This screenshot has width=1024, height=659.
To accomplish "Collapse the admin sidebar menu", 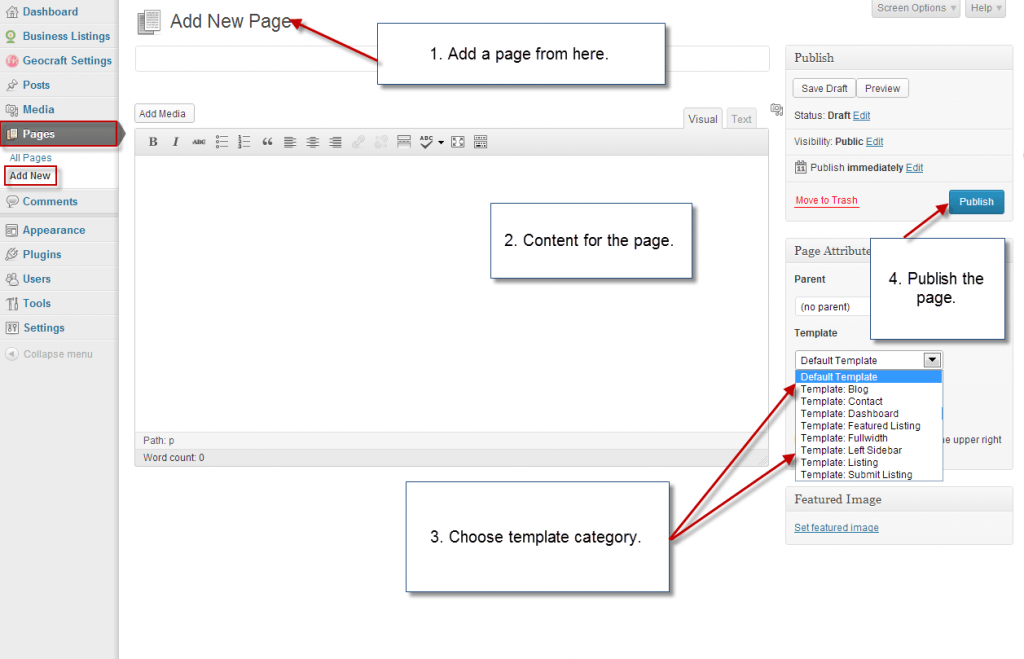I will pos(57,354).
